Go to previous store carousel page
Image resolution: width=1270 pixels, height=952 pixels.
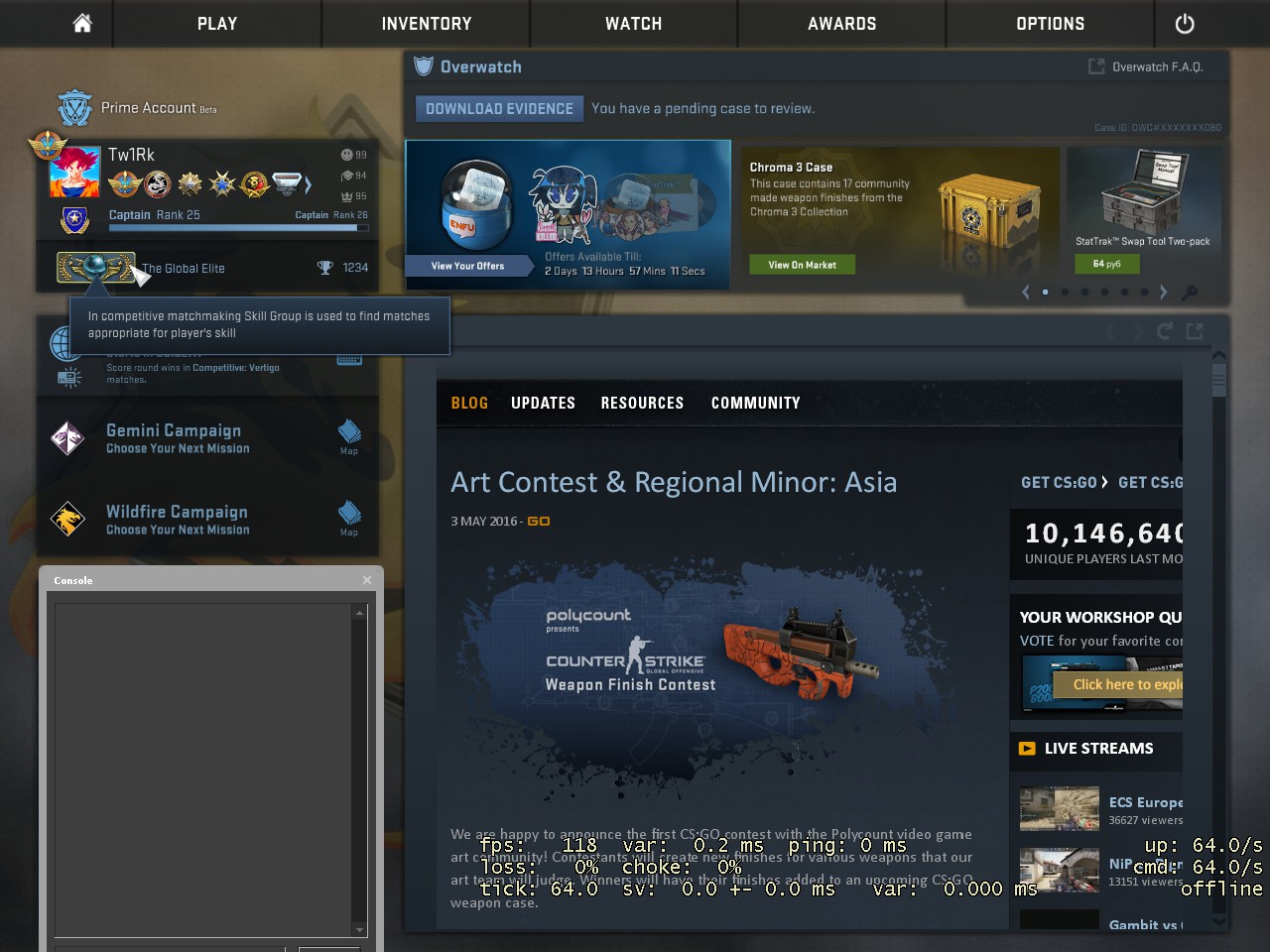[x=1026, y=292]
